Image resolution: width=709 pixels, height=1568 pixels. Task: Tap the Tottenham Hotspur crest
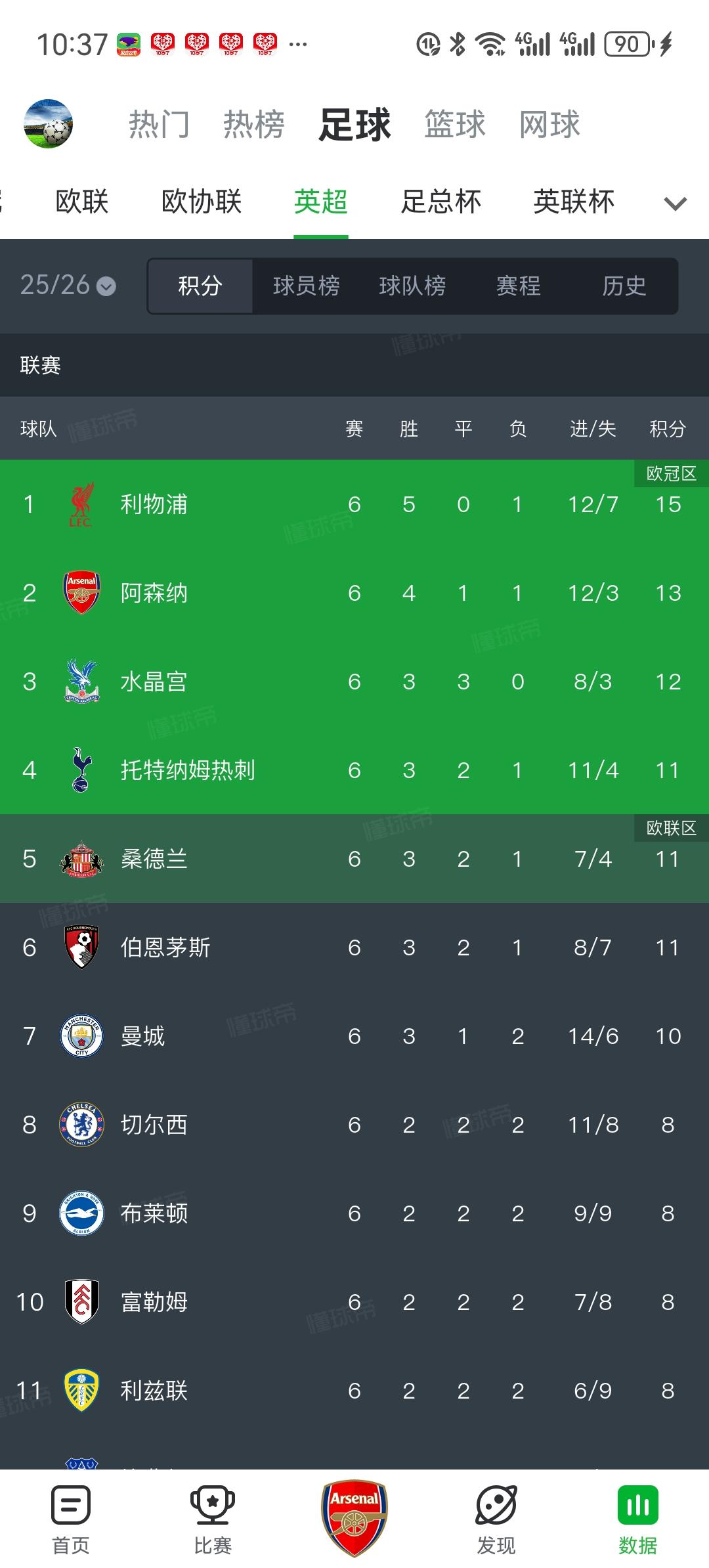(x=81, y=770)
